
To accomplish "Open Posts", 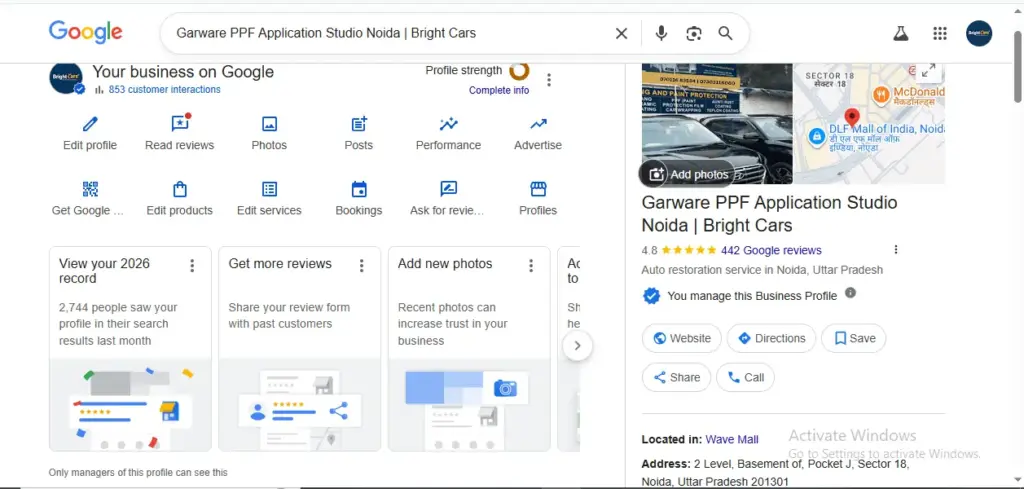I will click(359, 134).
